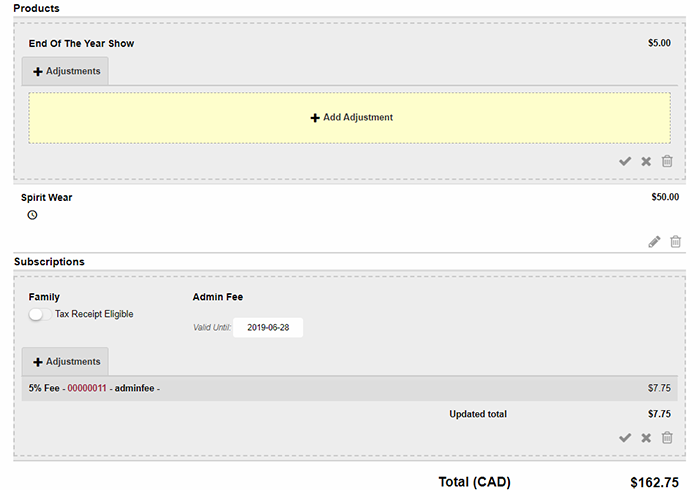Screen dimensions: 700x490
Task: Open Adjustments tab under End Of The Year Show
Action: pos(66,71)
